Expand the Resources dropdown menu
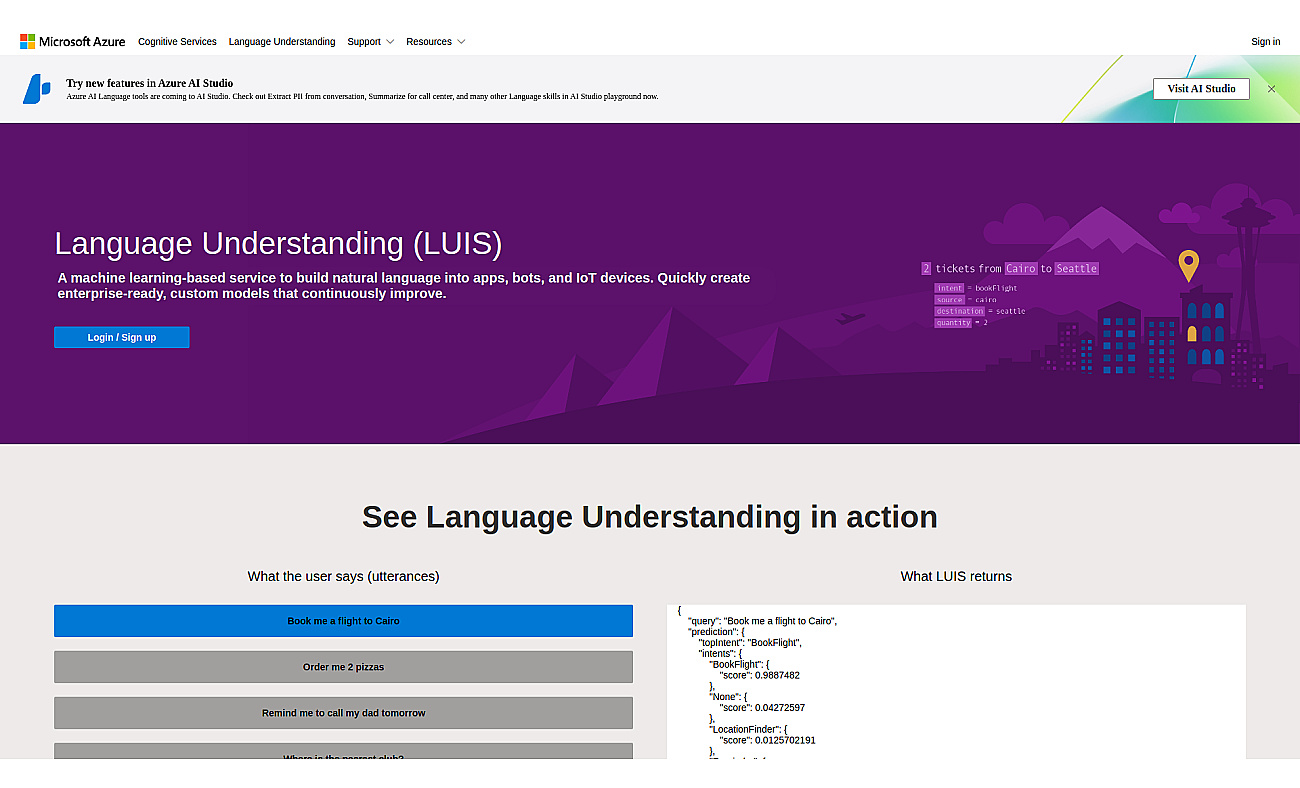The height and width of the screenshot is (788, 1300). 435,42
